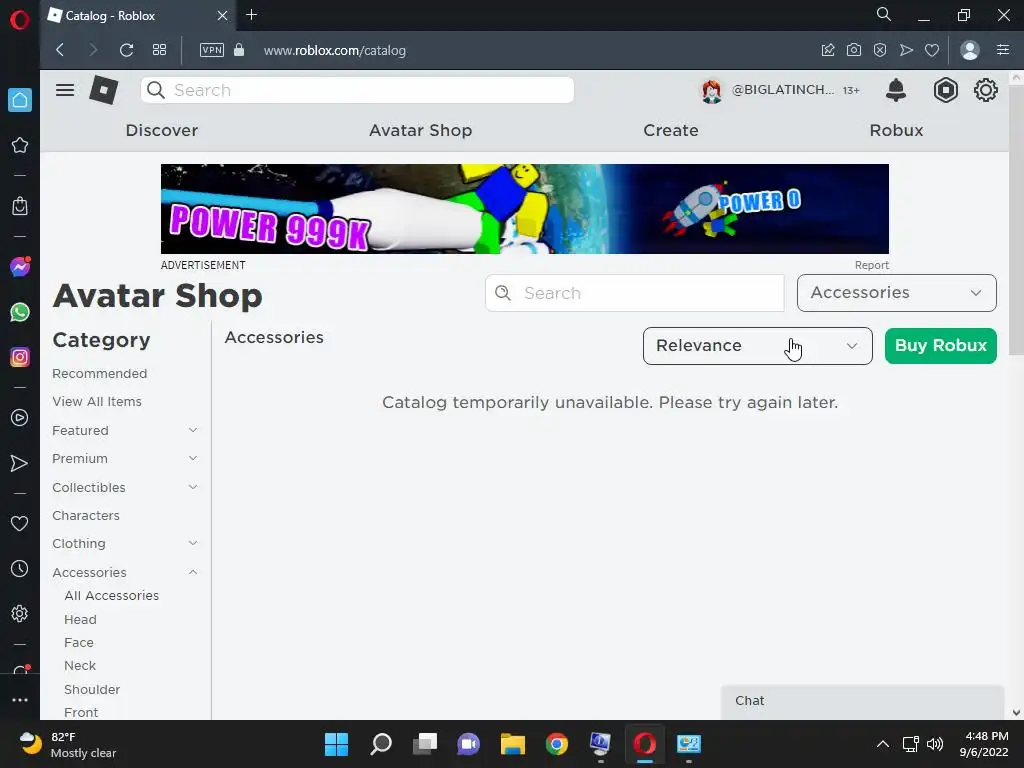Open the Avatar Shop tab
The image size is (1024, 768).
click(421, 130)
